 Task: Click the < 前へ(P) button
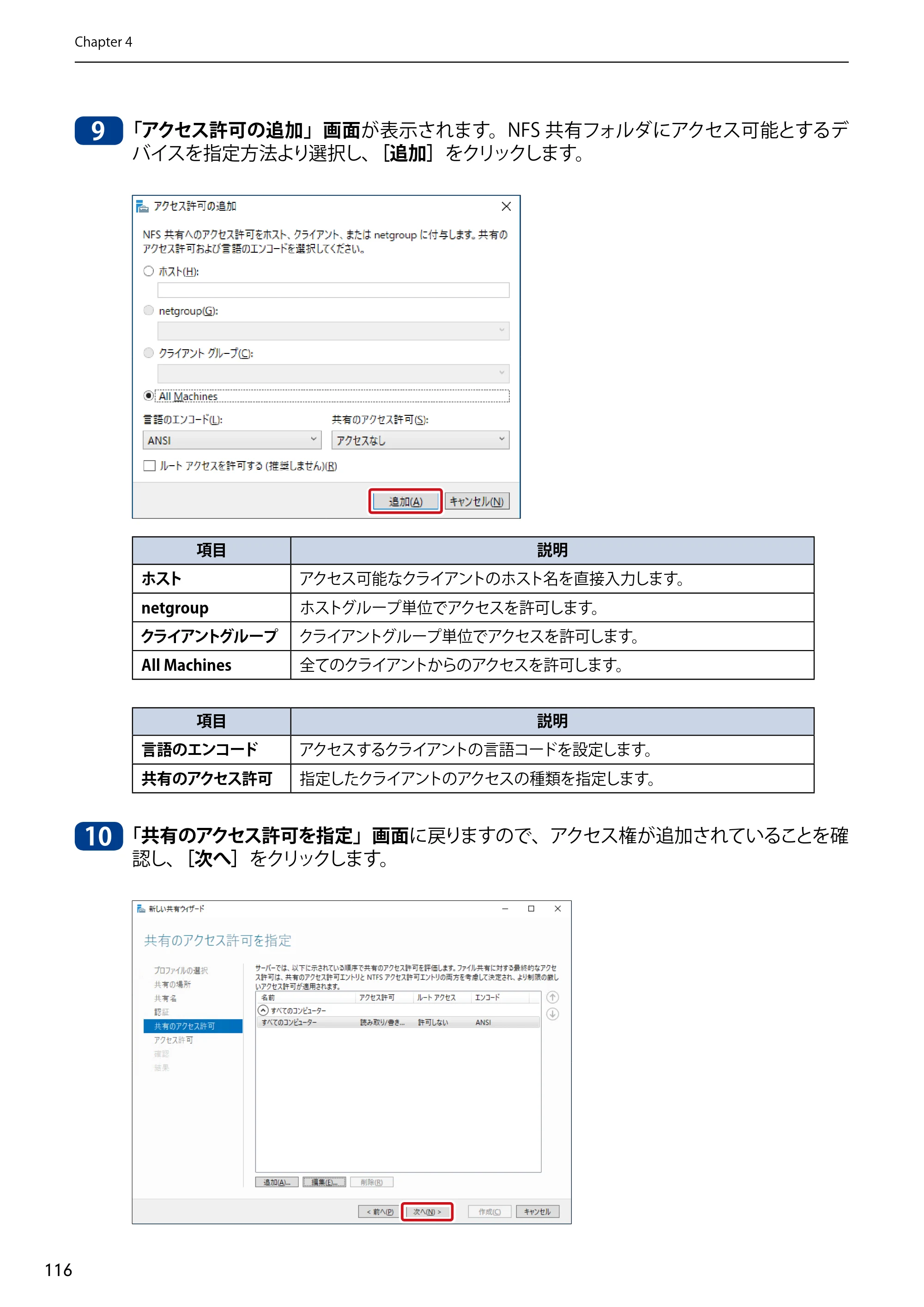(380, 1212)
